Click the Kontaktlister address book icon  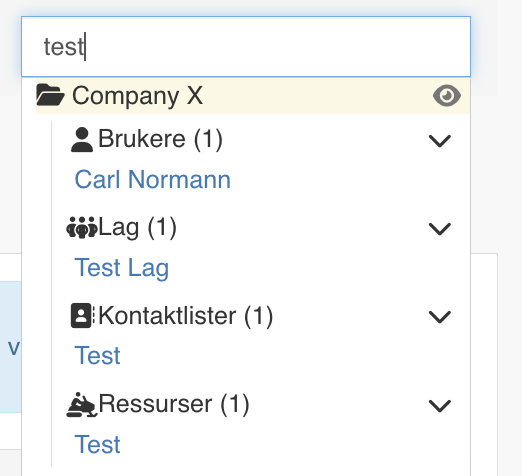point(82,315)
